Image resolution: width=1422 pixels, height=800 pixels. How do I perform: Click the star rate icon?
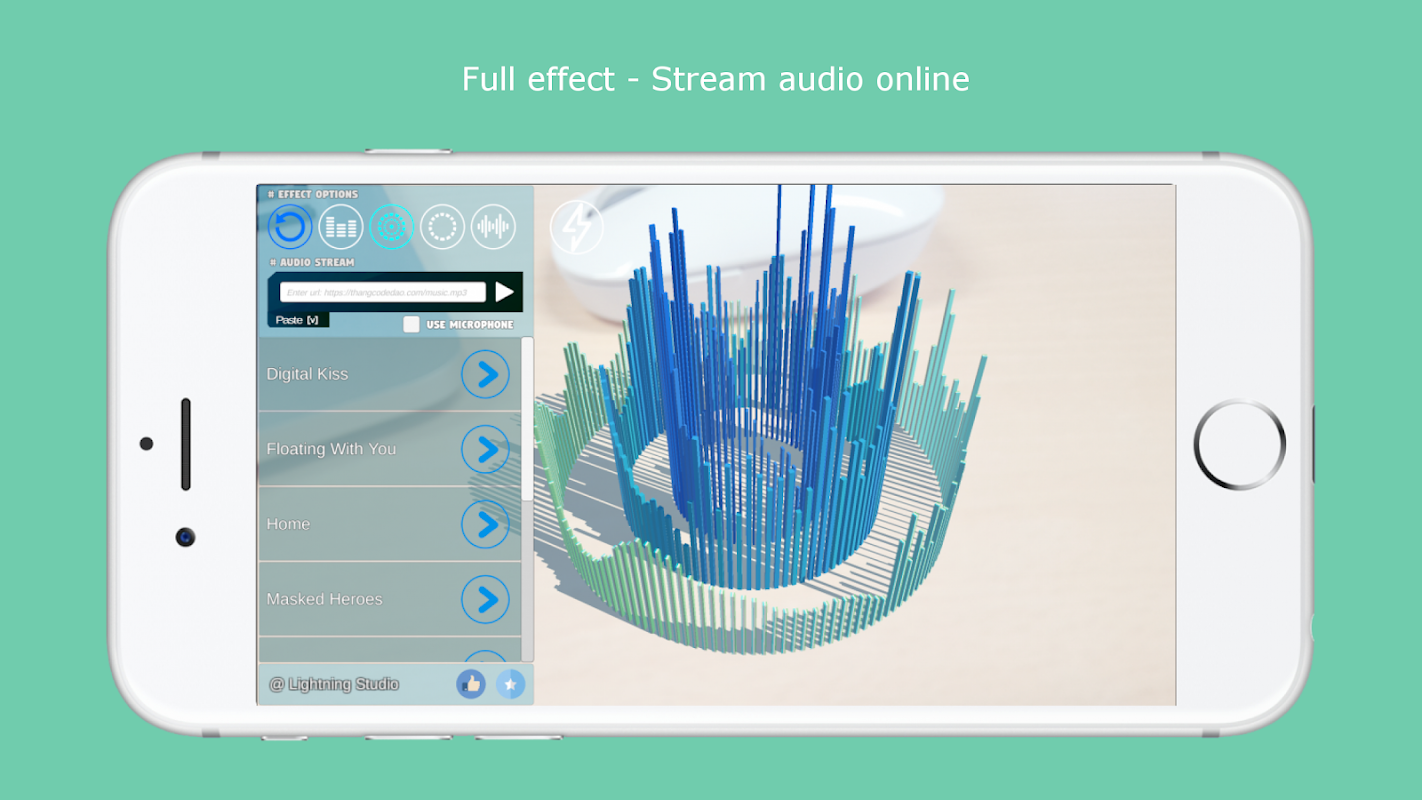tap(510, 684)
